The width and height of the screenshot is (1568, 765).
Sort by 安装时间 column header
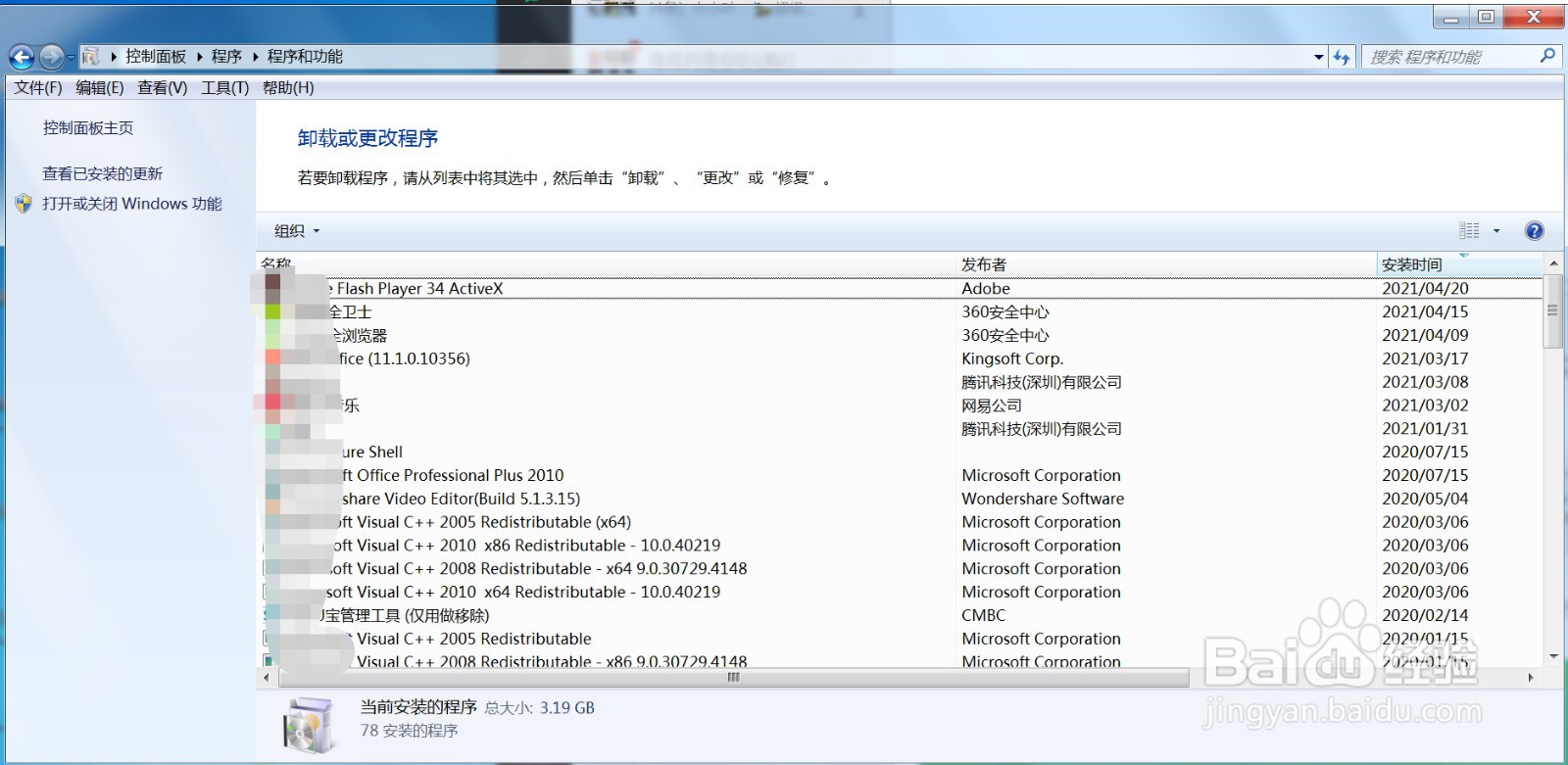[x=1459, y=264]
